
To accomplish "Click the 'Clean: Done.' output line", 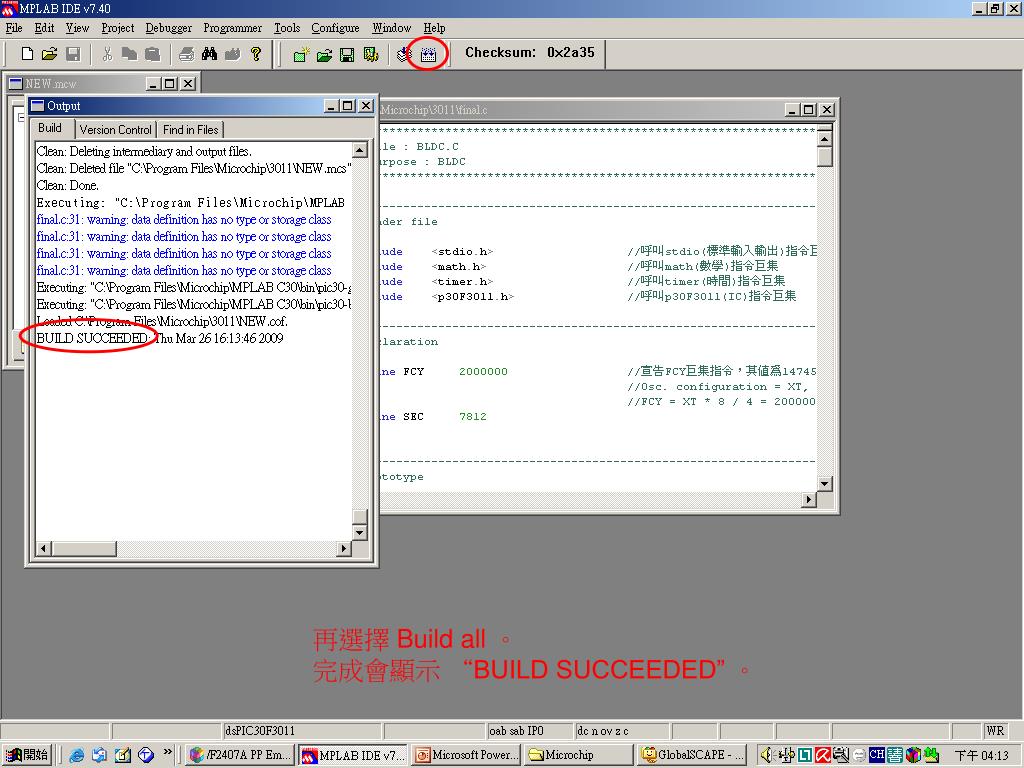I will tap(67, 185).
